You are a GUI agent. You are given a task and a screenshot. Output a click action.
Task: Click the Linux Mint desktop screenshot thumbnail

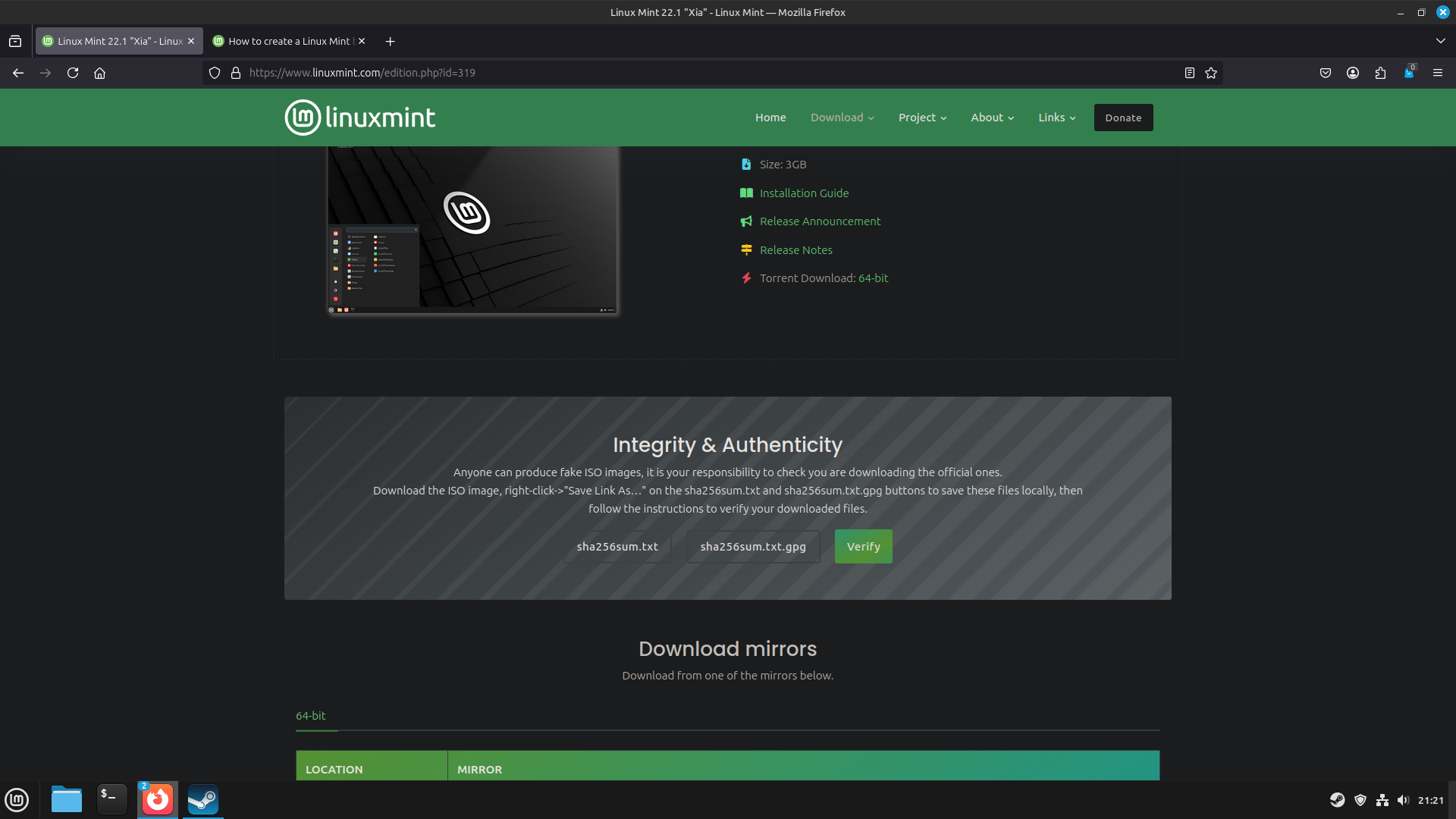[x=472, y=229]
